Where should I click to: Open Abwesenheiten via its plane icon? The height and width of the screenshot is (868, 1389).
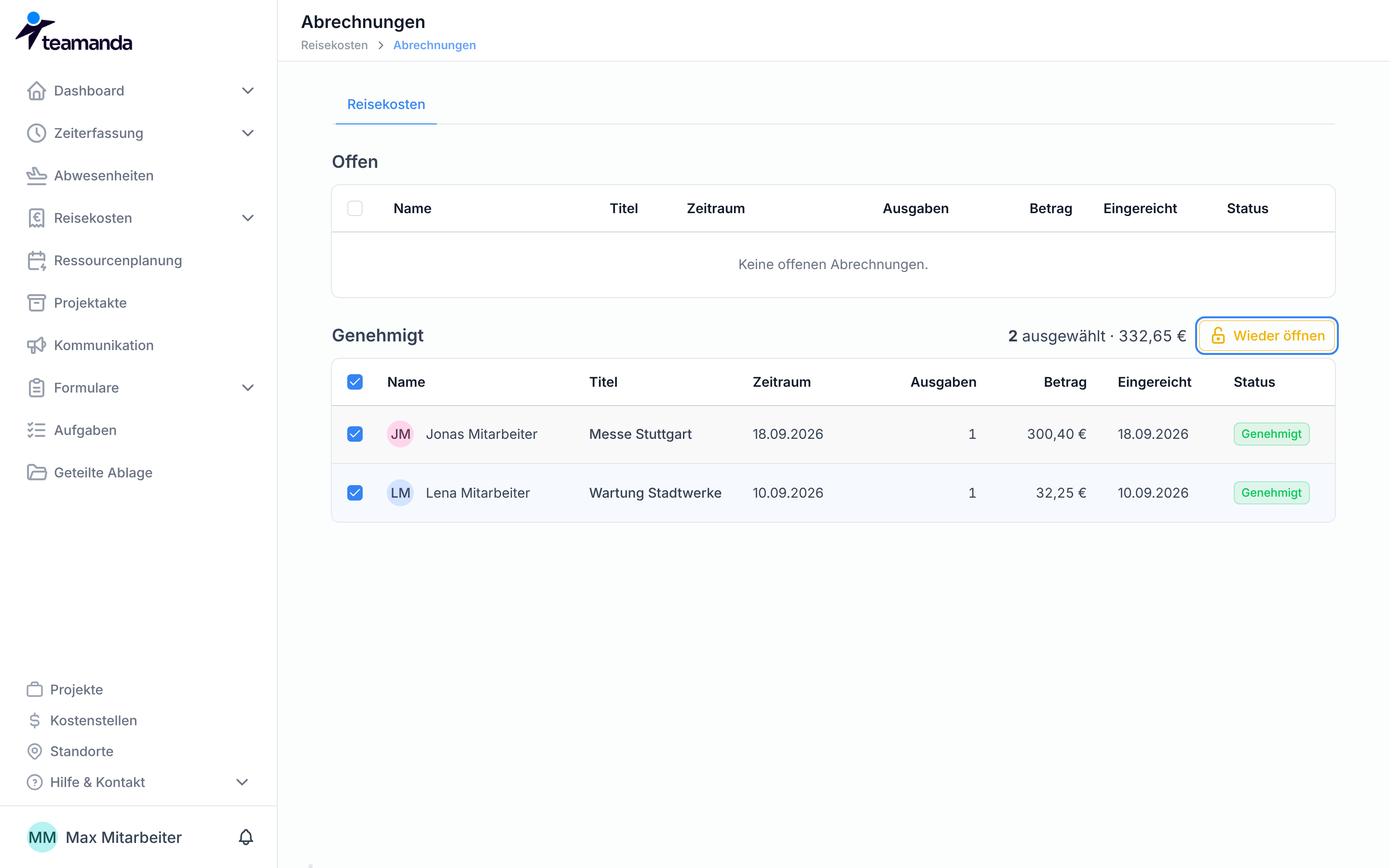click(x=36, y=176)
